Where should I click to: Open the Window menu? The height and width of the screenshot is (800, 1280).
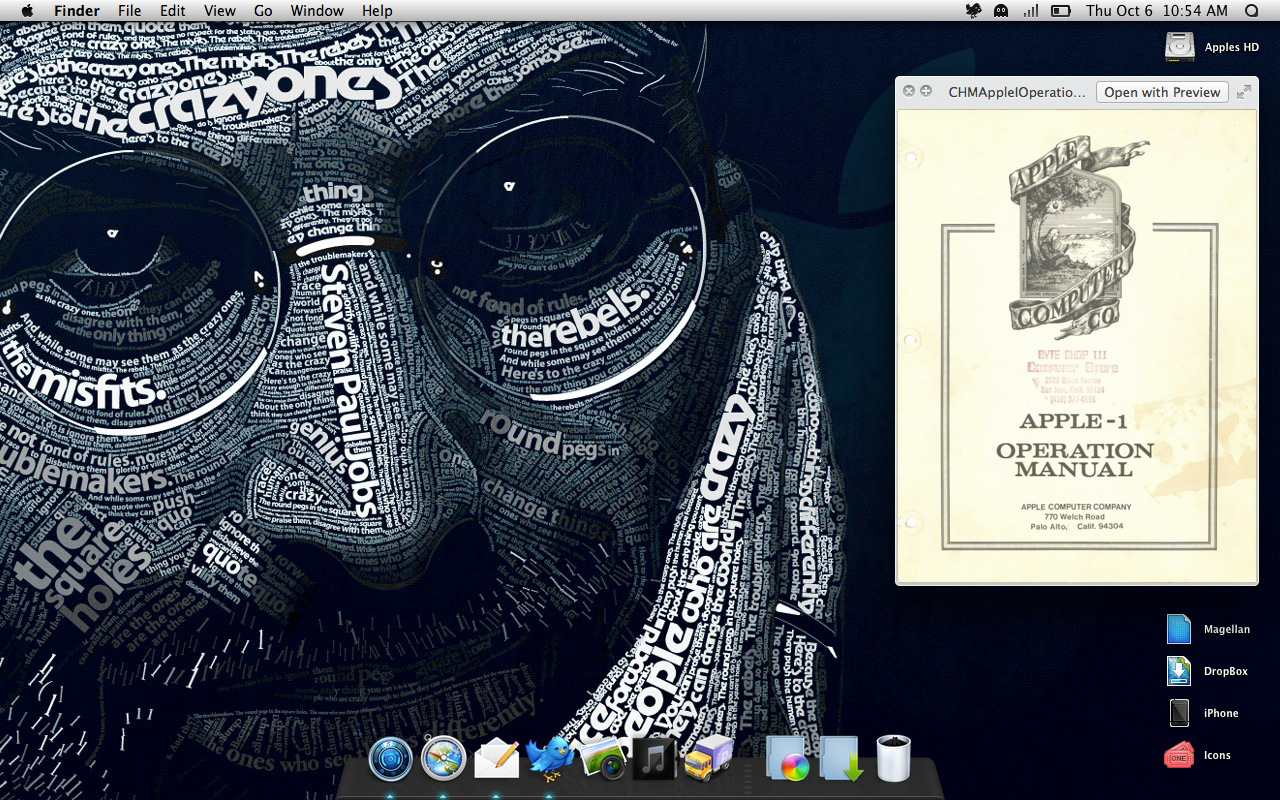pyautogui.click(x=317, y=11)
